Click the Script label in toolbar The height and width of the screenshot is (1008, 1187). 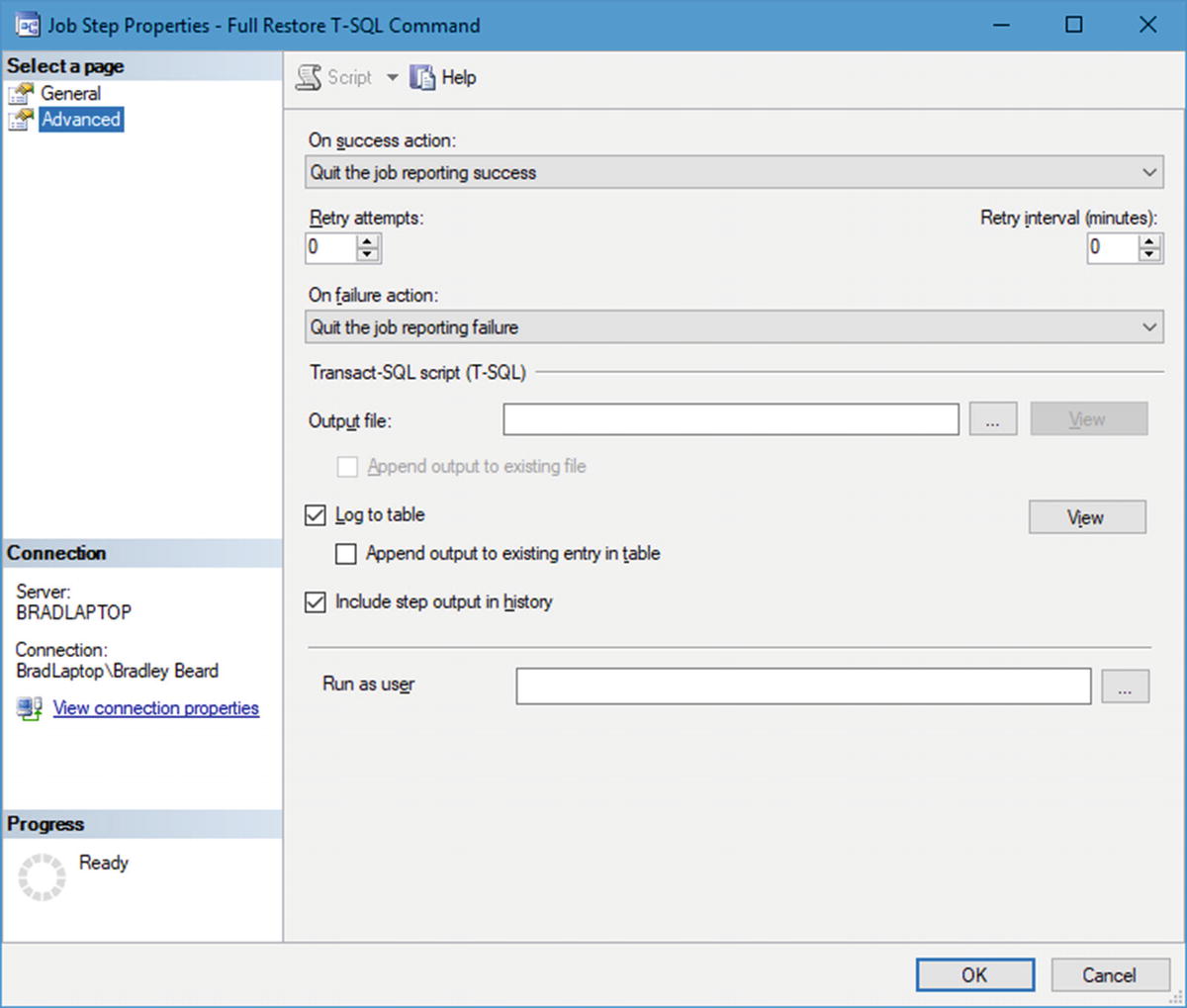pos(350,77)
